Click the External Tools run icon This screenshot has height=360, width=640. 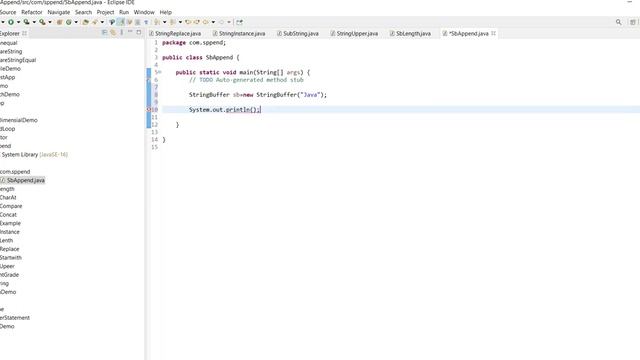[42, 22]
